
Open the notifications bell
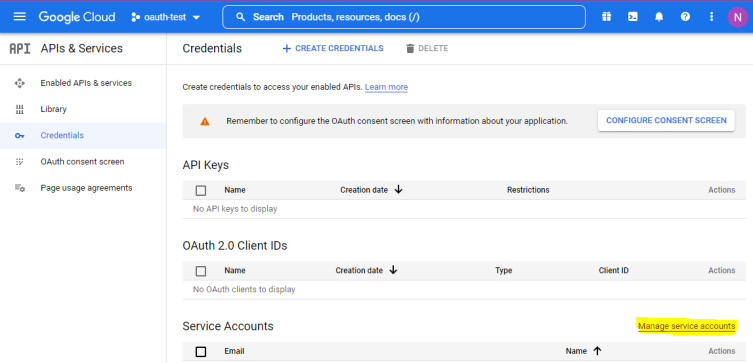tap(659, 17)
